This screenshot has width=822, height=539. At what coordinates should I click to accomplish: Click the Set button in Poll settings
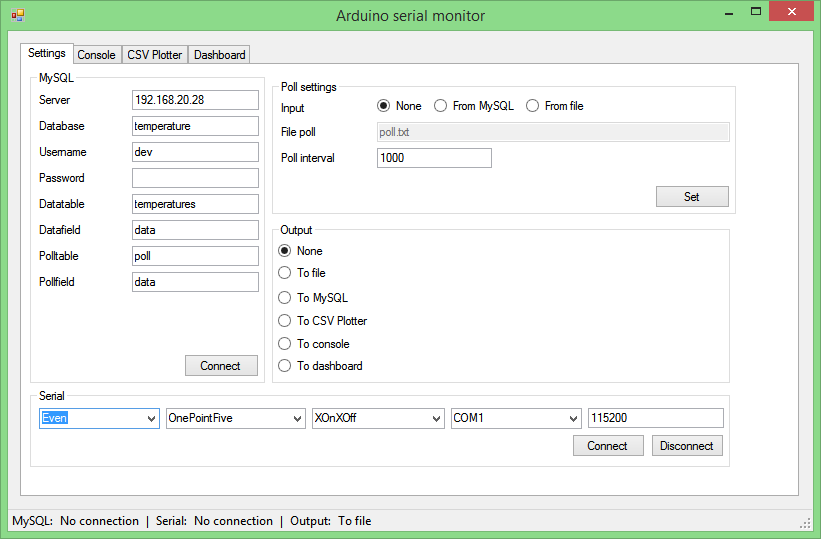pos(692,197)
